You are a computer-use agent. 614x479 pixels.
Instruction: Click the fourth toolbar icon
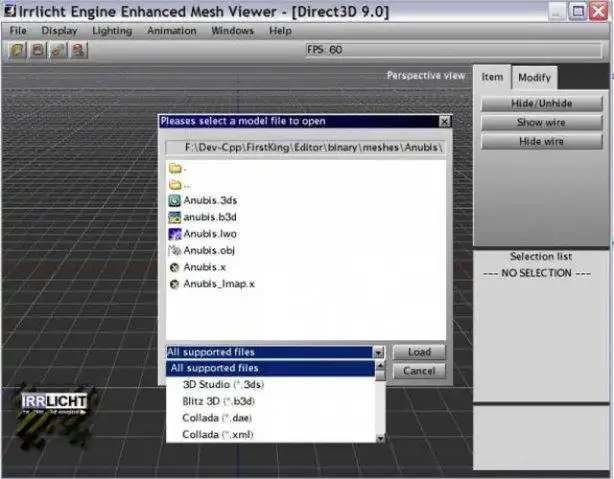tap(78, 50)
